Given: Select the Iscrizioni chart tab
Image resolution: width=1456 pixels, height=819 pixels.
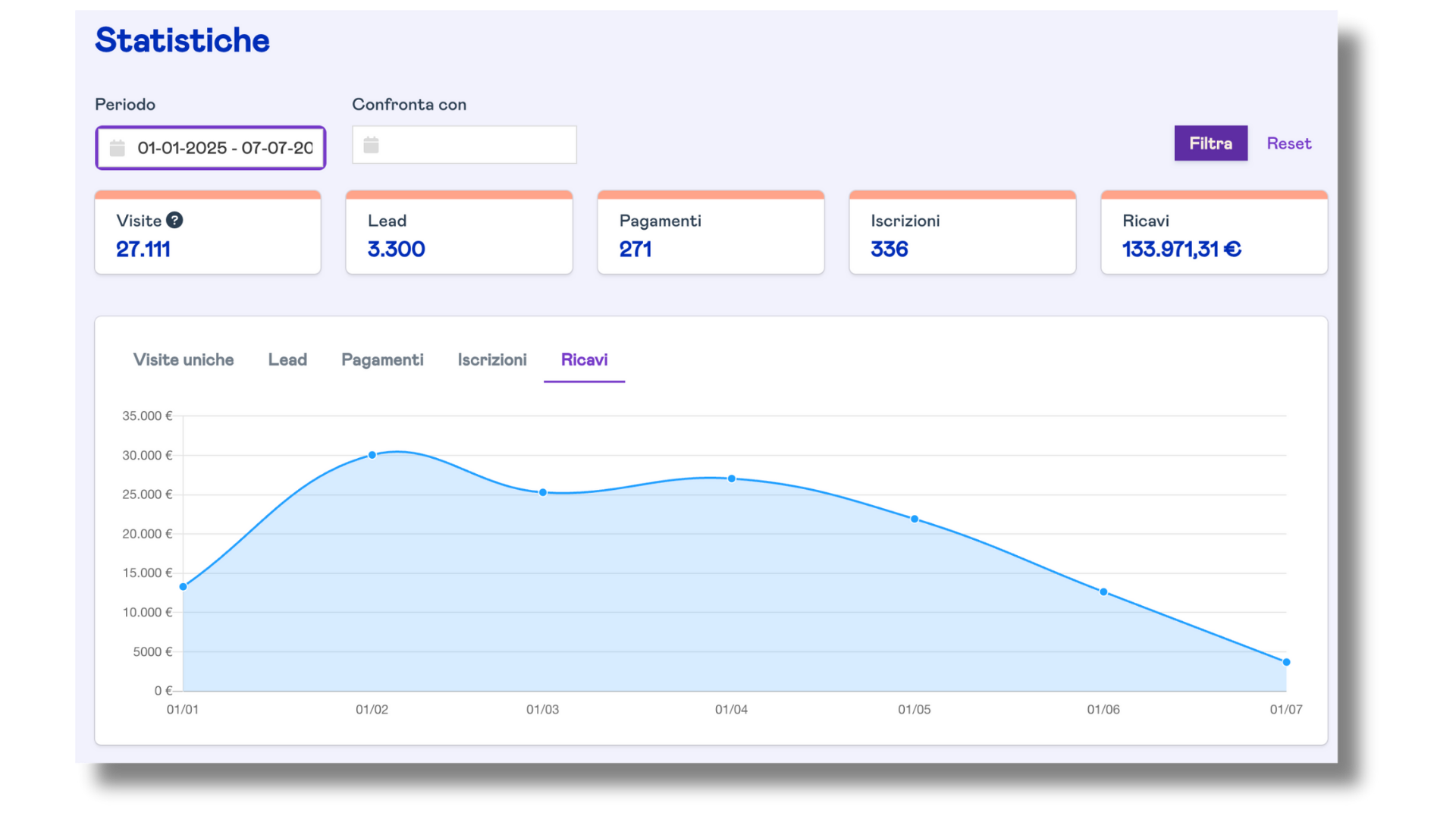Looking at the screenshot, I should [x=492, y=360].
